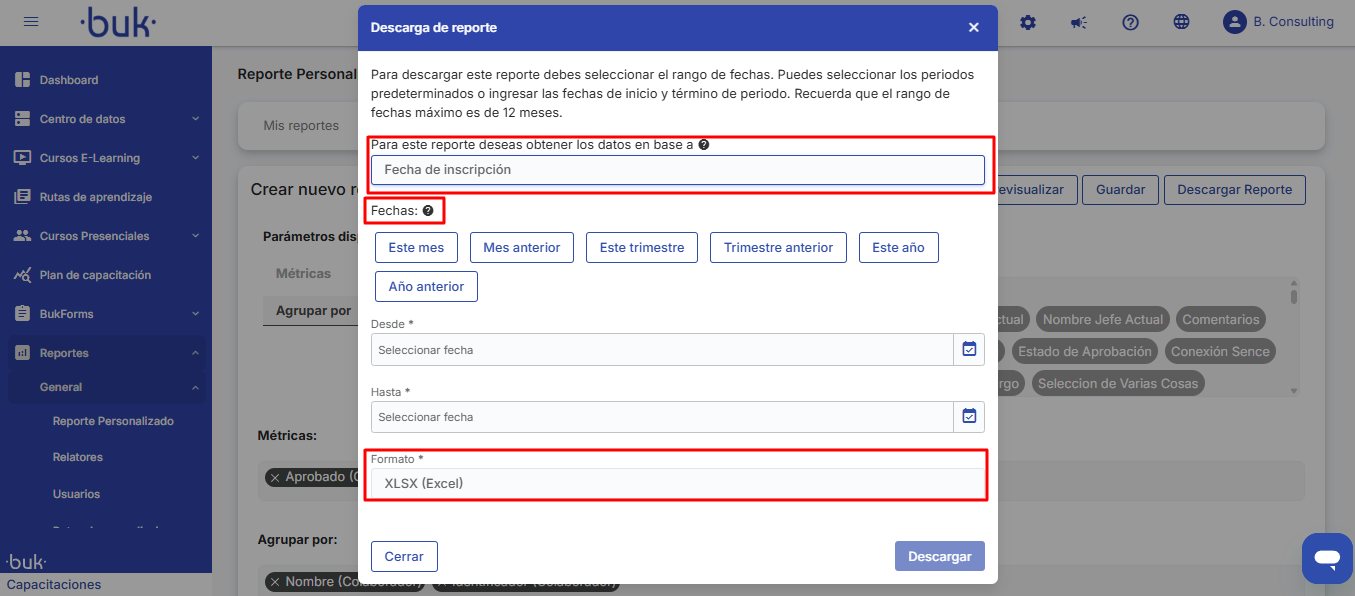This screenshot has height=596, width=1355.
Task: Open the settings gear icon
Action: [x=1028, y=22]
